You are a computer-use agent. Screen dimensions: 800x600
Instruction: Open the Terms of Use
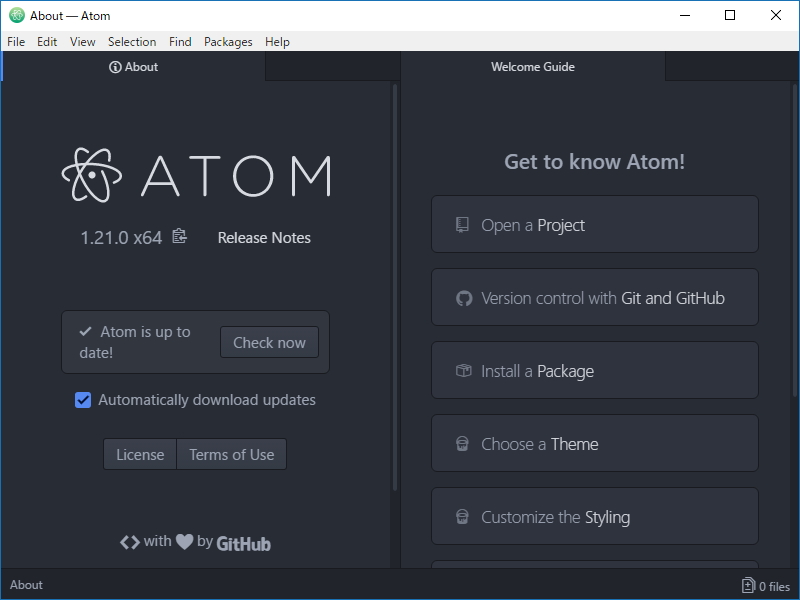point(231,454)
